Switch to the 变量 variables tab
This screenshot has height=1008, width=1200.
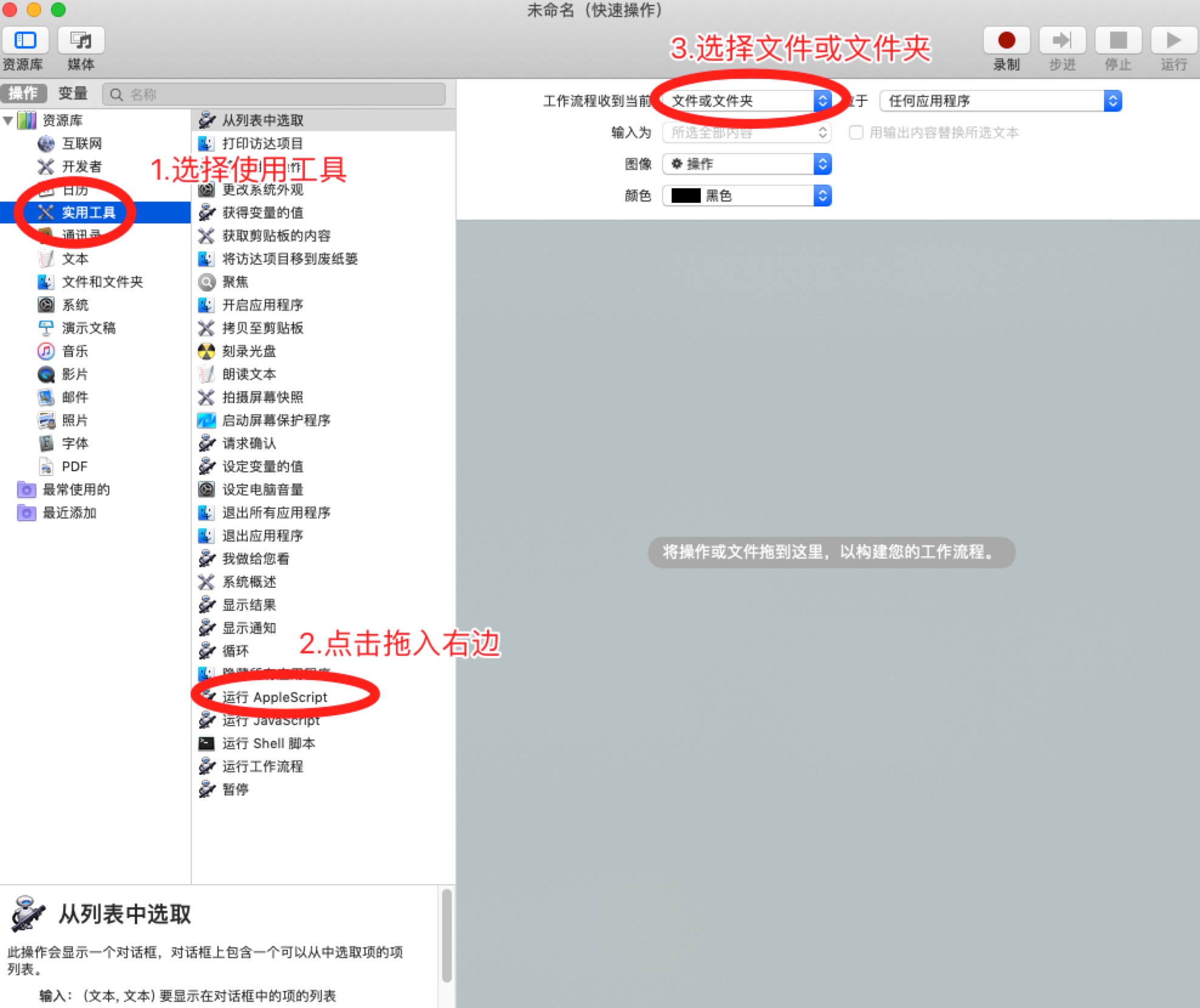click(x=73, y=94)
